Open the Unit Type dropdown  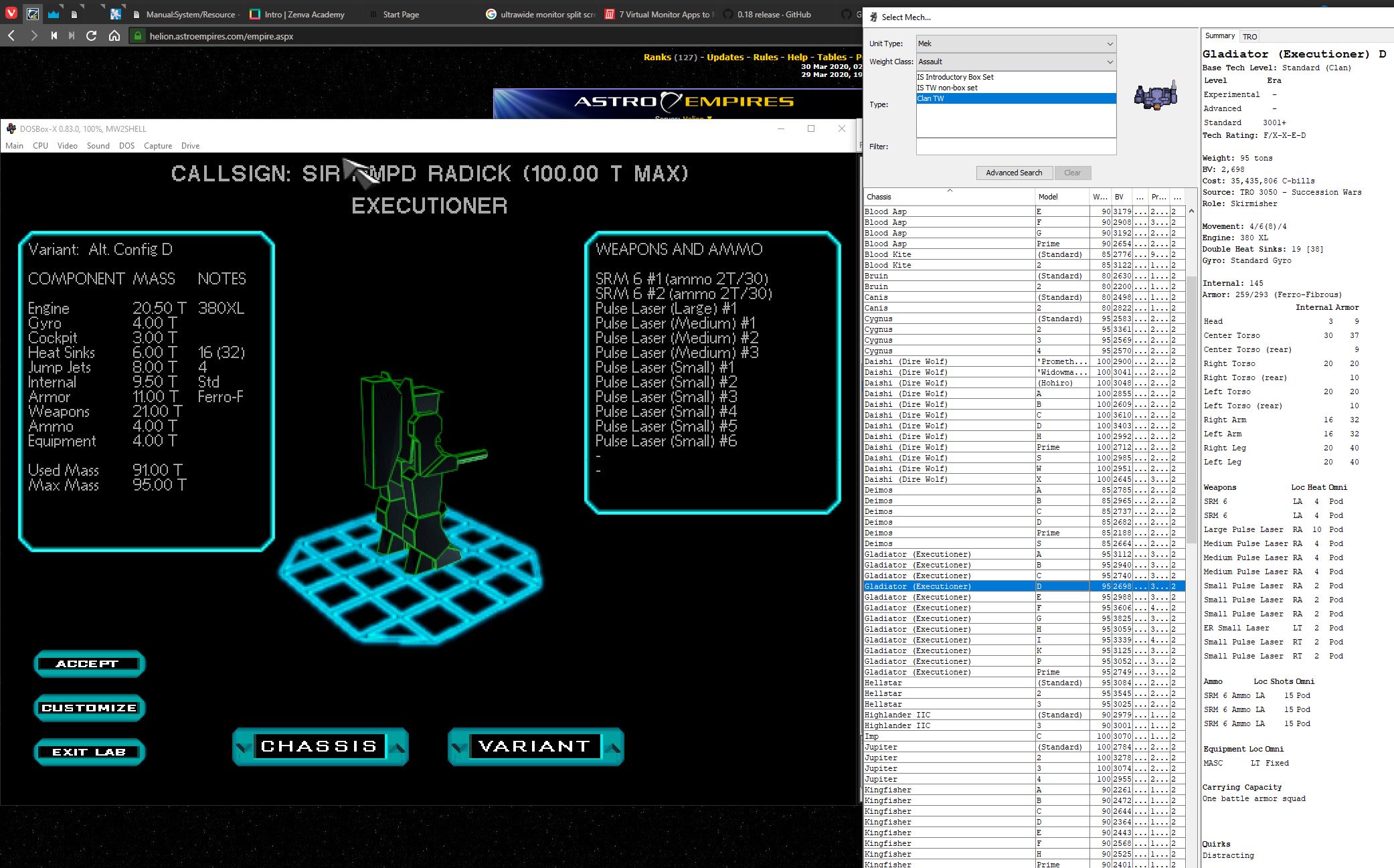tap(1015, 44)
